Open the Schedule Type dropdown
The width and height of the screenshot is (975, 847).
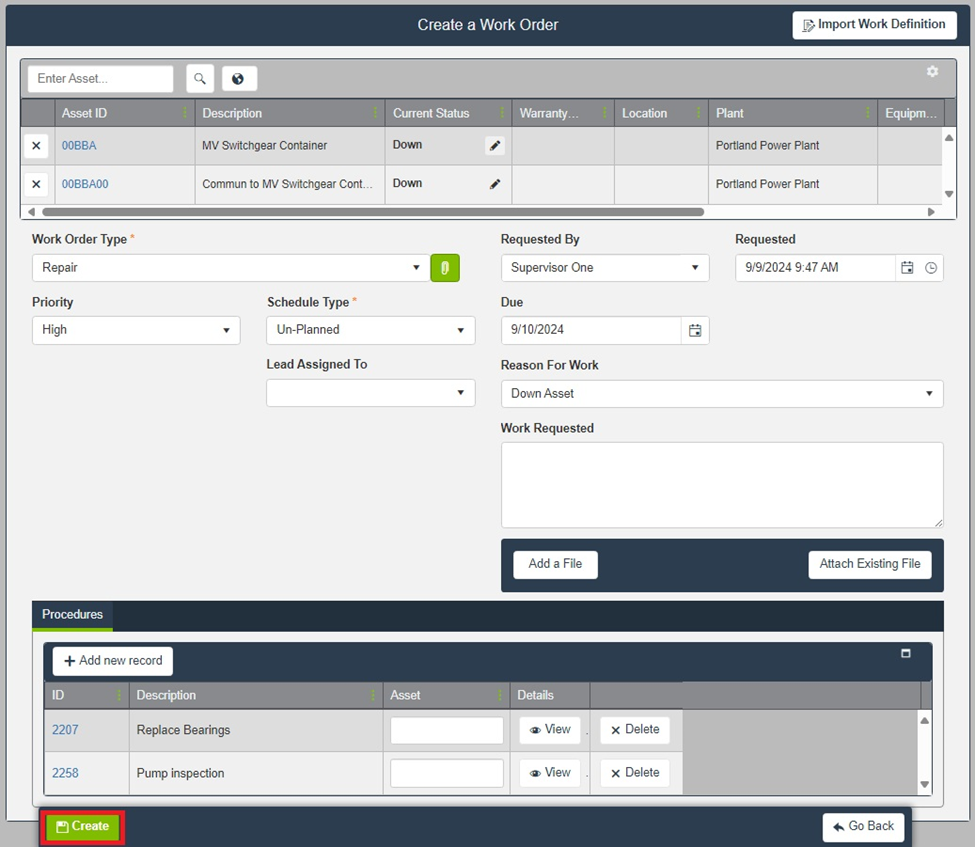(370, 330)
